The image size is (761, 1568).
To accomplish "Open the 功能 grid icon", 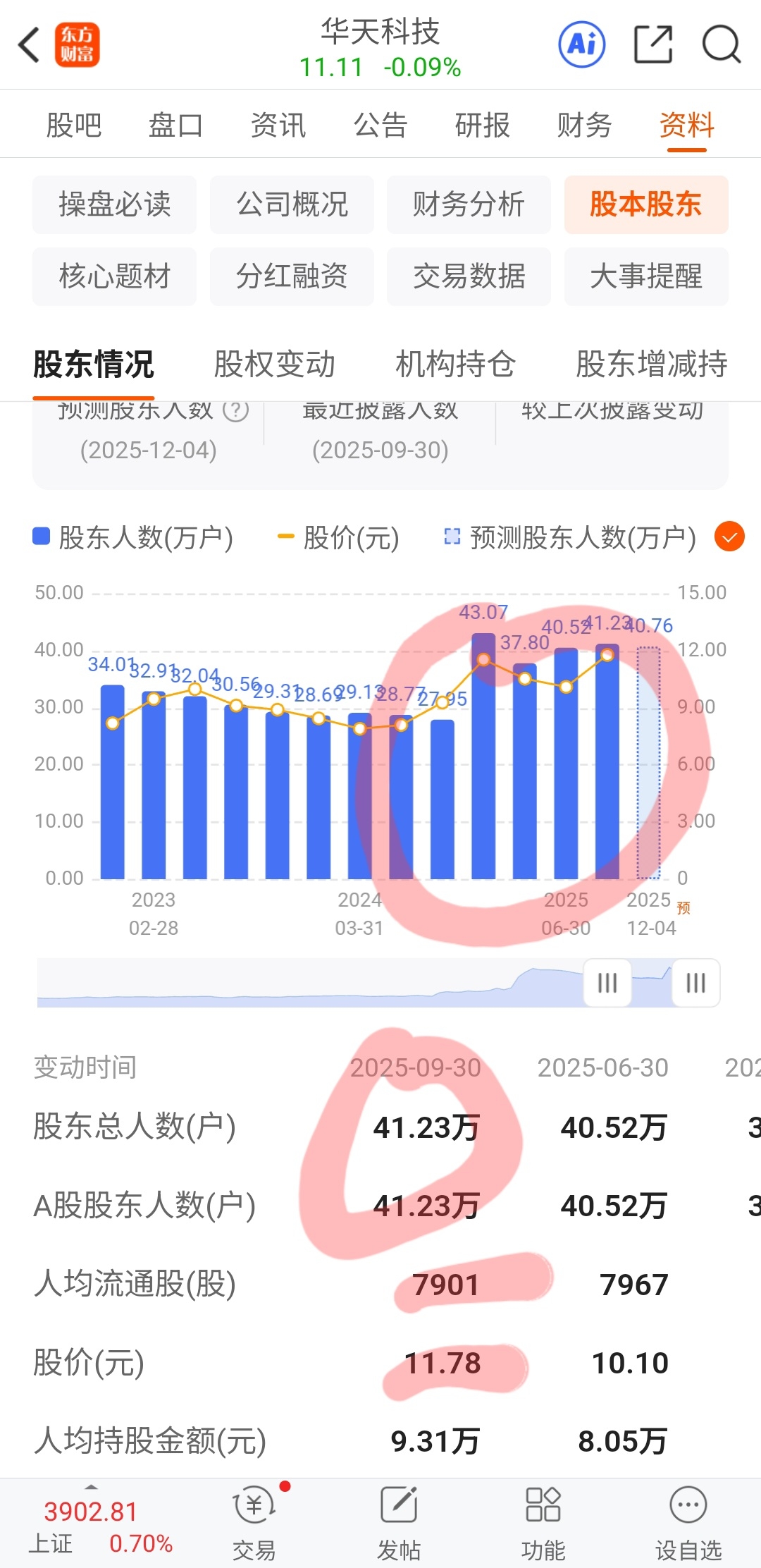I will pyautogui.click(x=543, y=1505).
